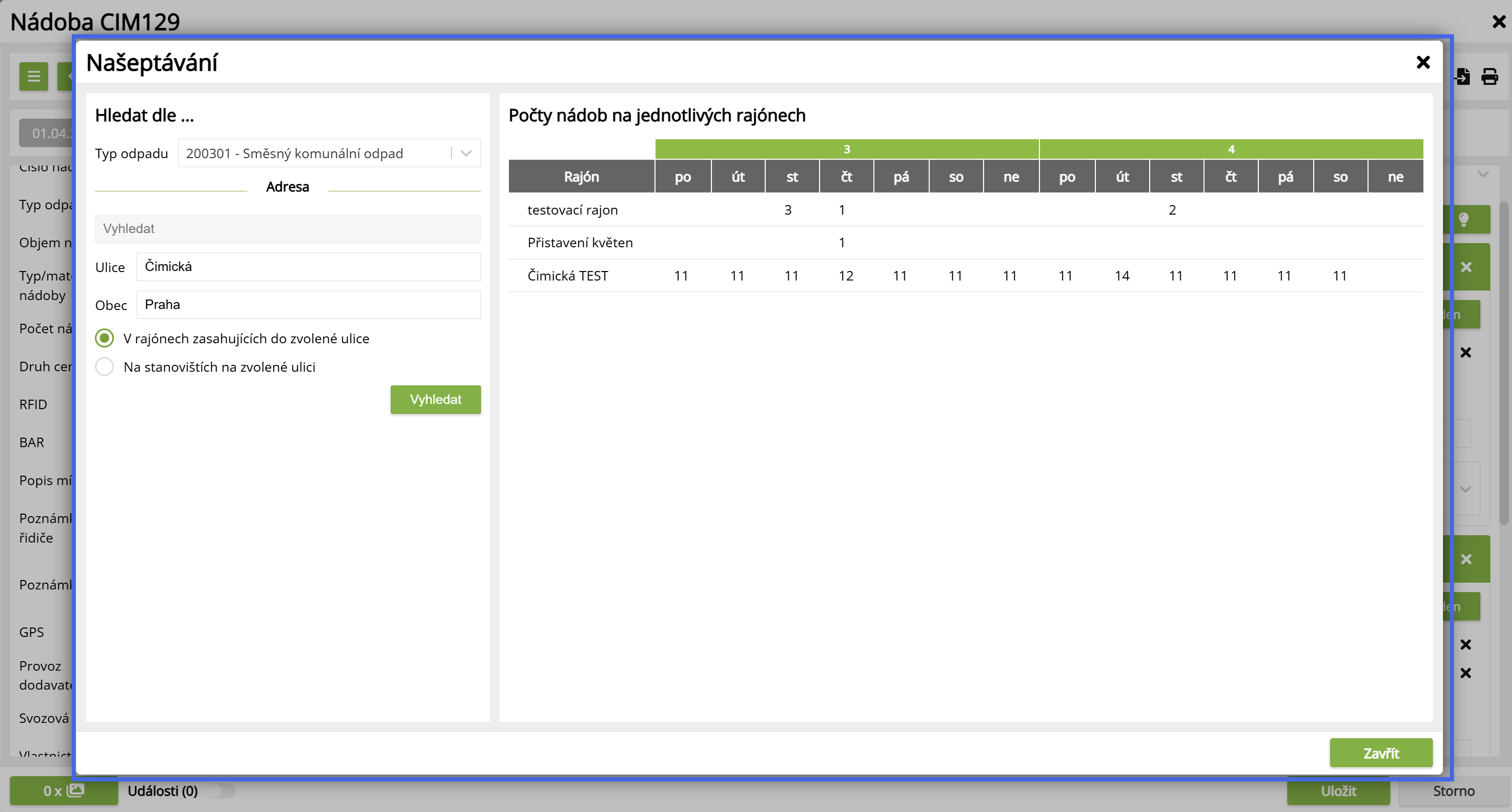Click the printer icon at top right
Viewport: 1512px width, 812px height.
click(1489, 76)
